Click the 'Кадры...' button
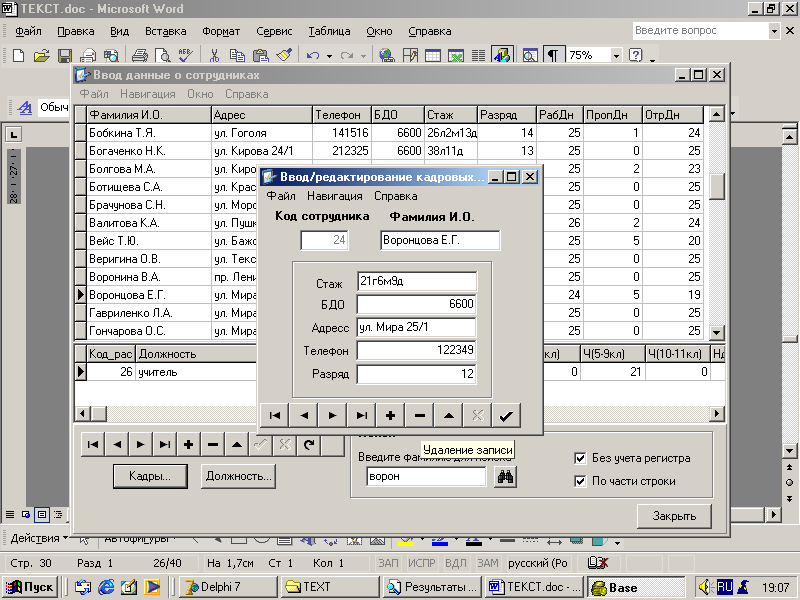The height and width of the screenshot is (600, 800). click(150, 477)
